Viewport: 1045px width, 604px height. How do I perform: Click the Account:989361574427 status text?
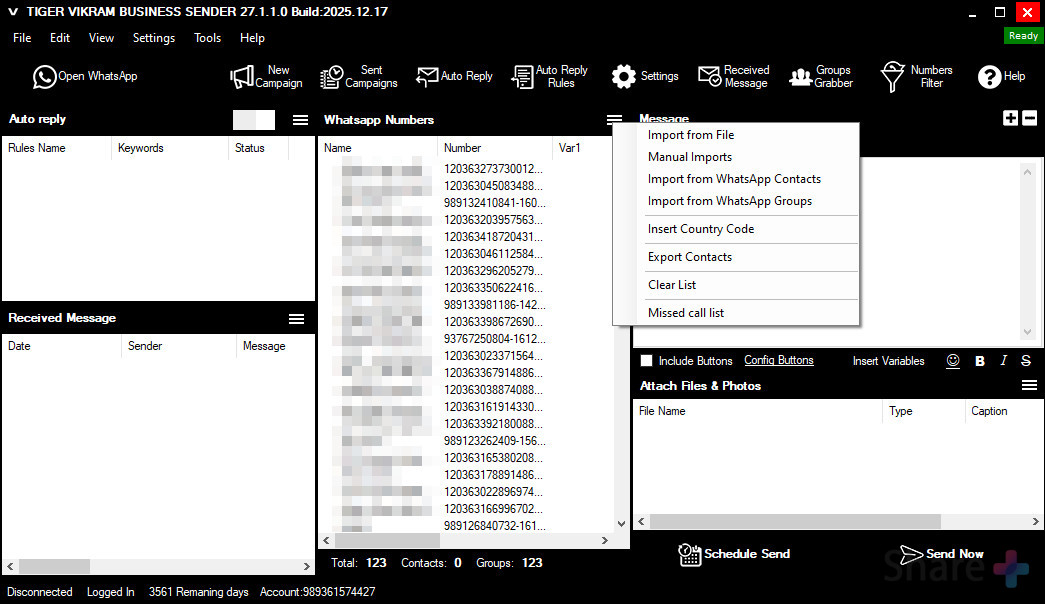pos(317,592)
